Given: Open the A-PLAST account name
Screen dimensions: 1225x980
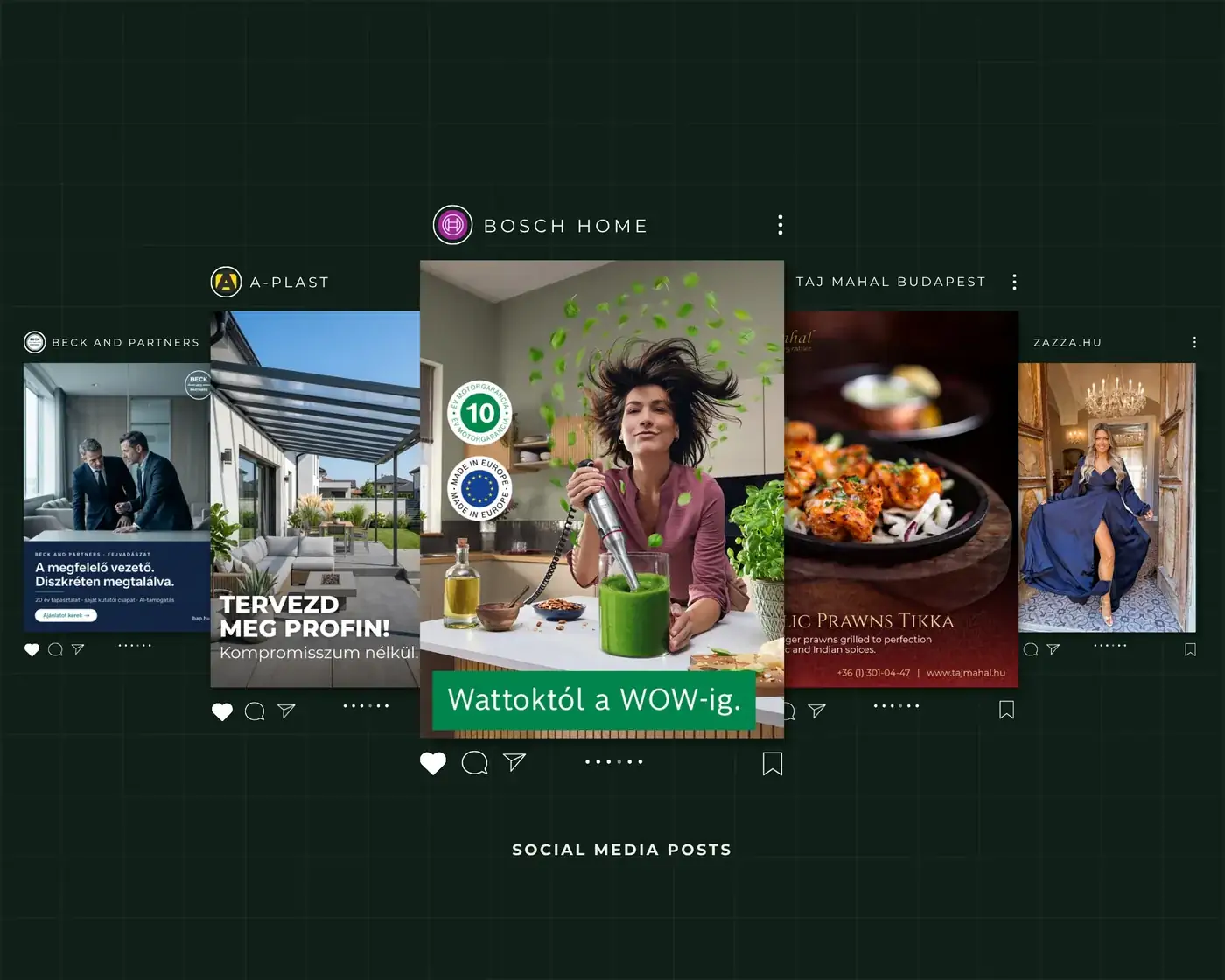Looking at the screenshot, I should 290,282.
